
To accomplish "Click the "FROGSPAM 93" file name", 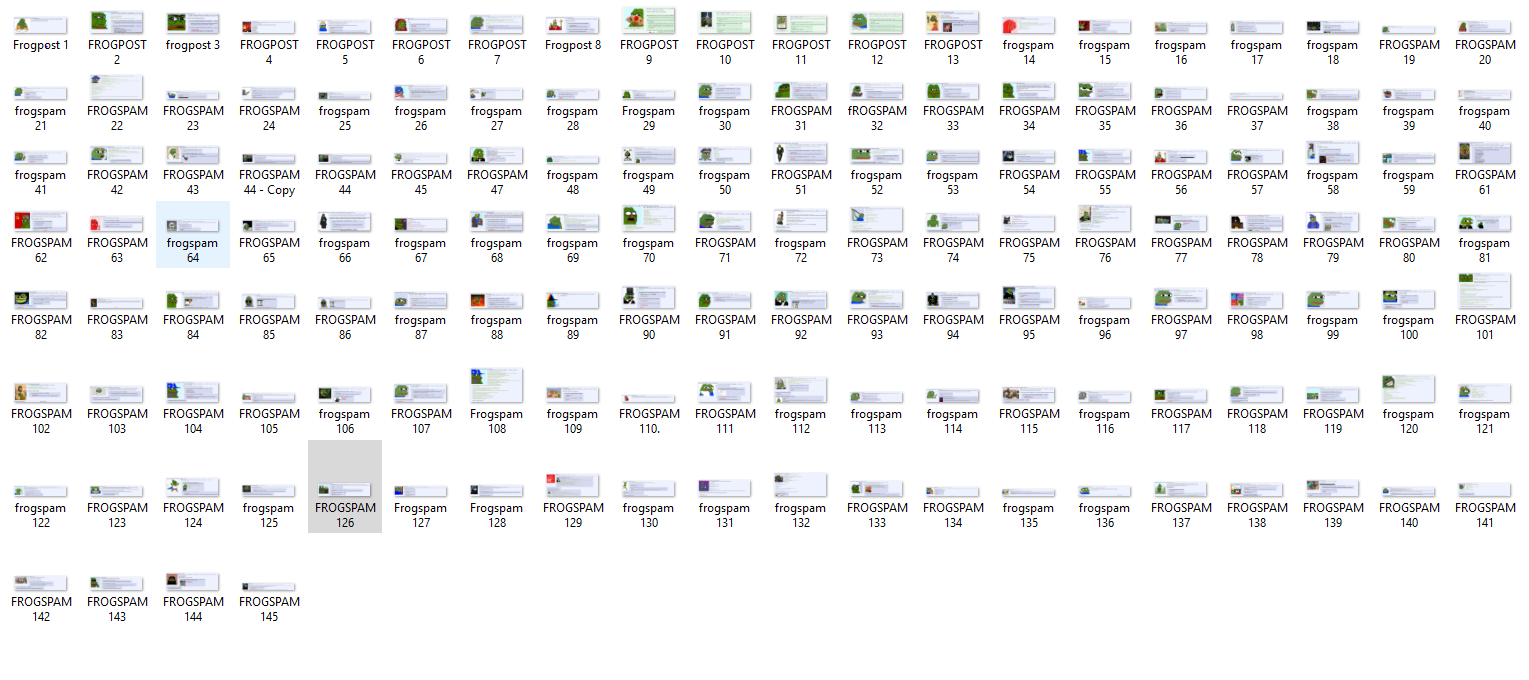I will (x=877, y=327).
